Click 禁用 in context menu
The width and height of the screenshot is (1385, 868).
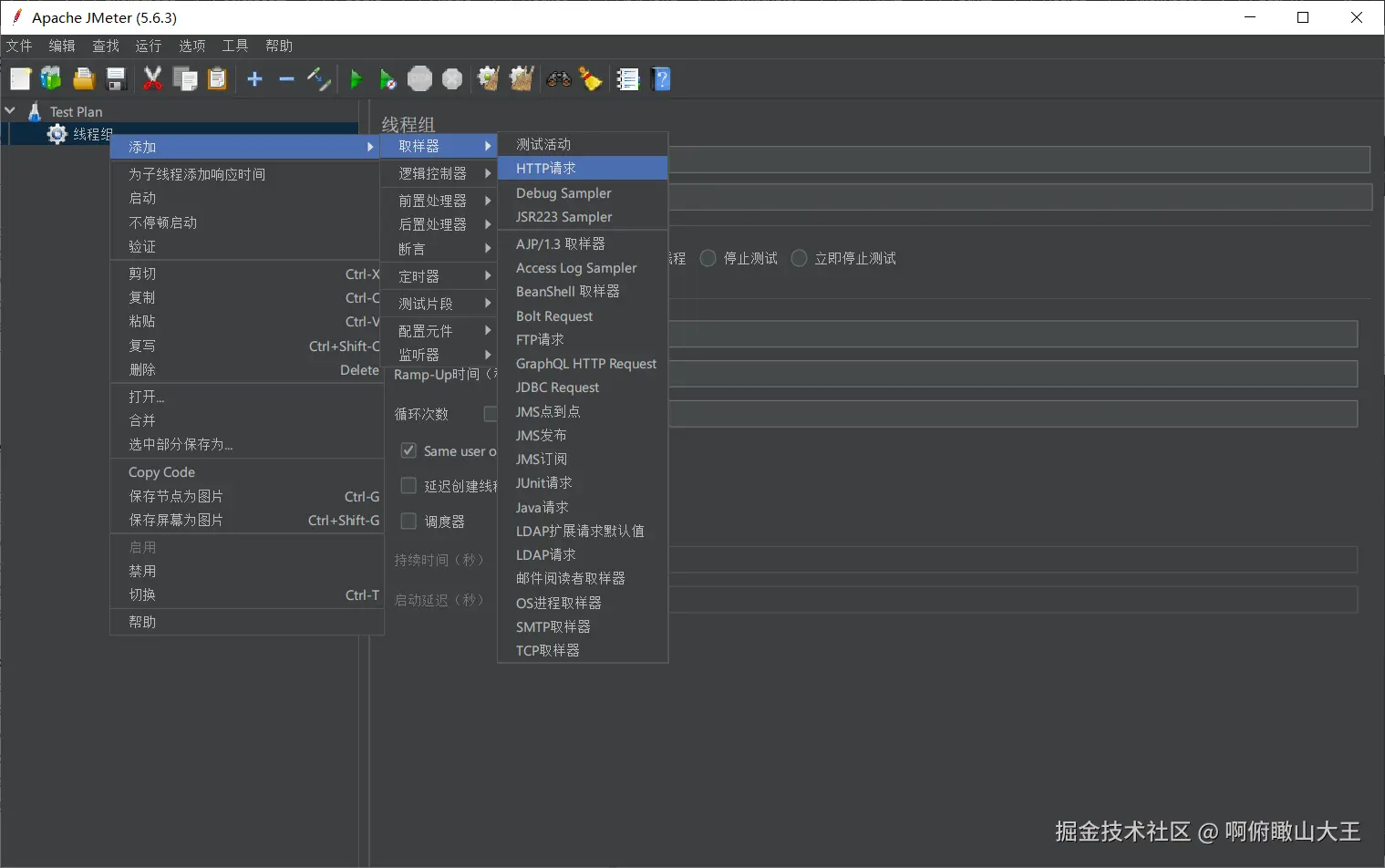[246, 571]
